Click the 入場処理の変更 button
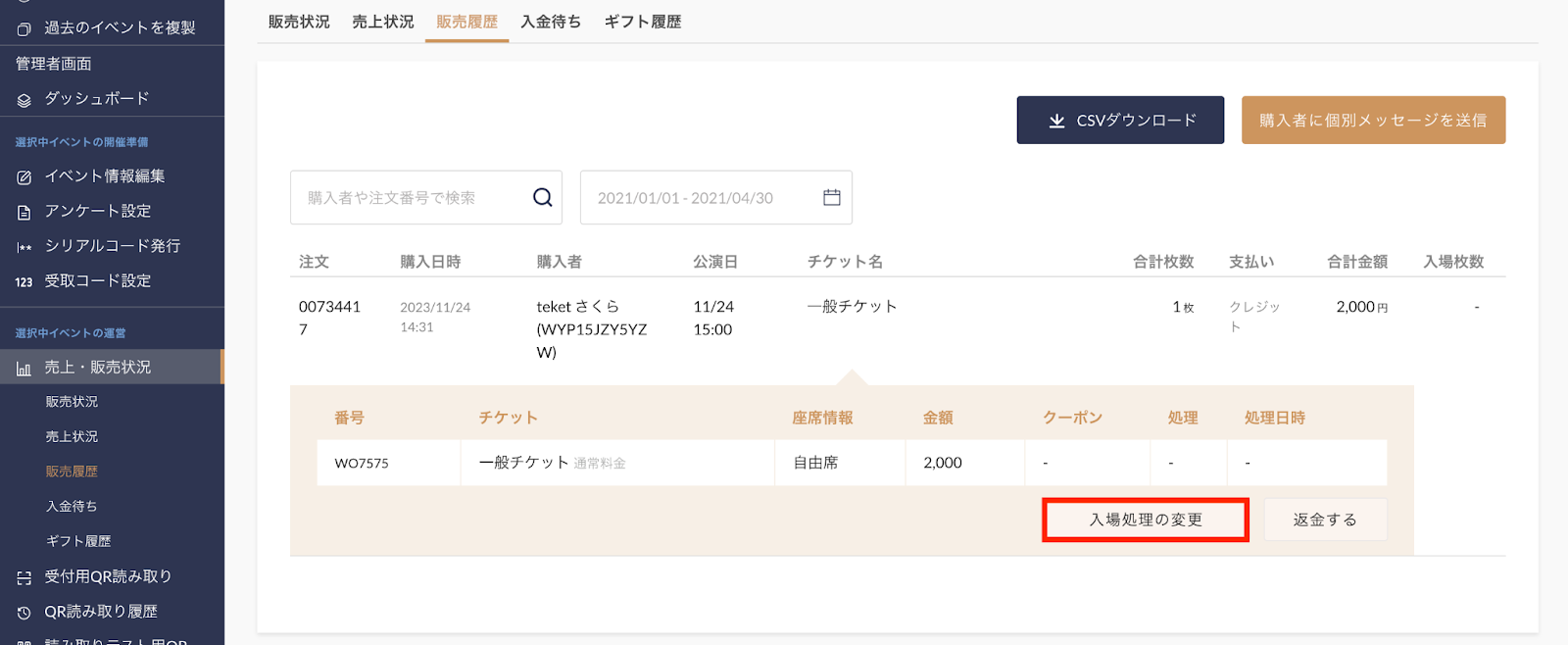This screenshot has height=645, width=1568. tap(1146, 520)
